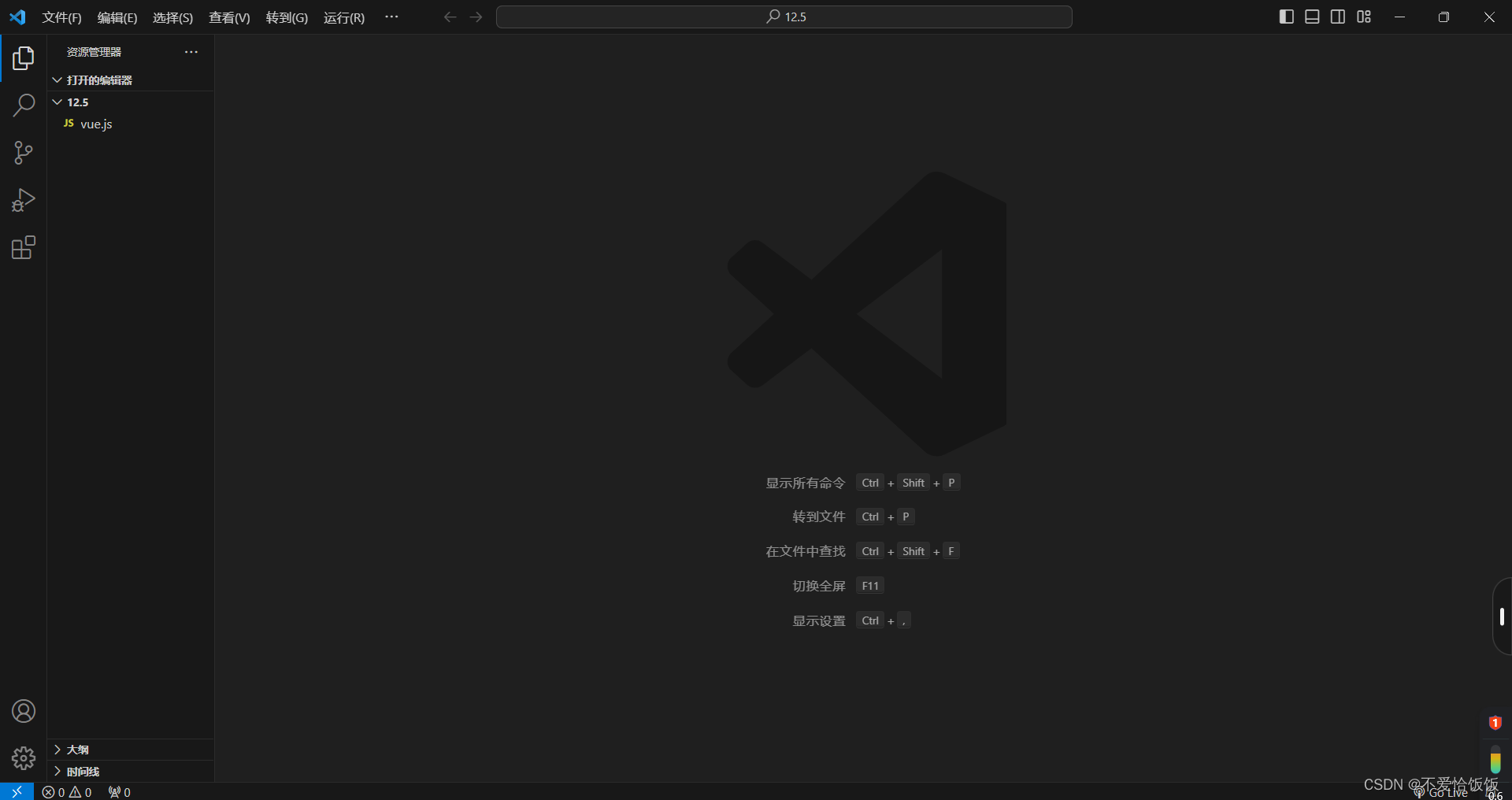Click the Go Live status bar button
1512x800 pixels.
pyautogui.click(x=1442, y=793)
